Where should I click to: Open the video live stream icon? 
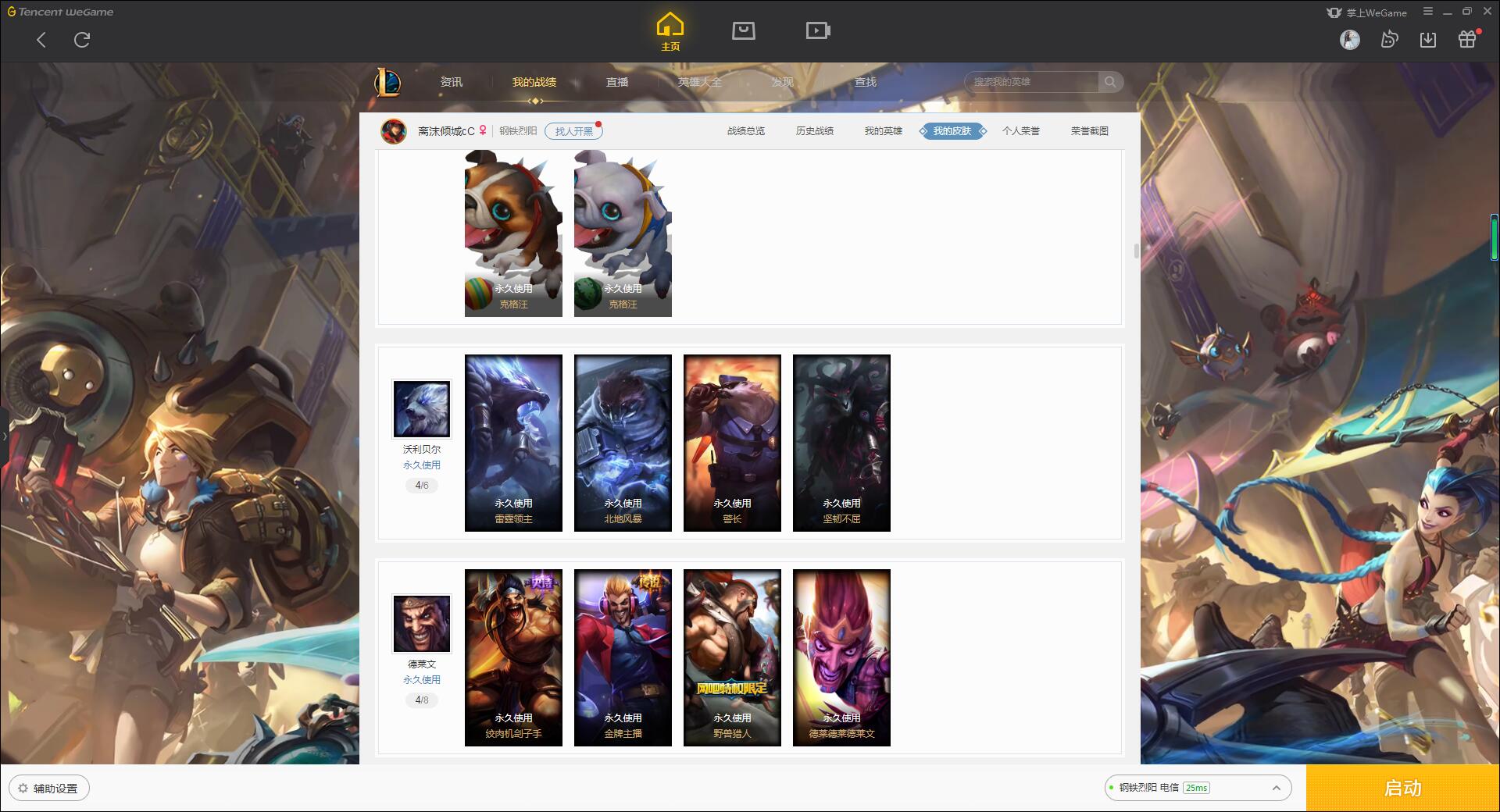tap(817, 30)
